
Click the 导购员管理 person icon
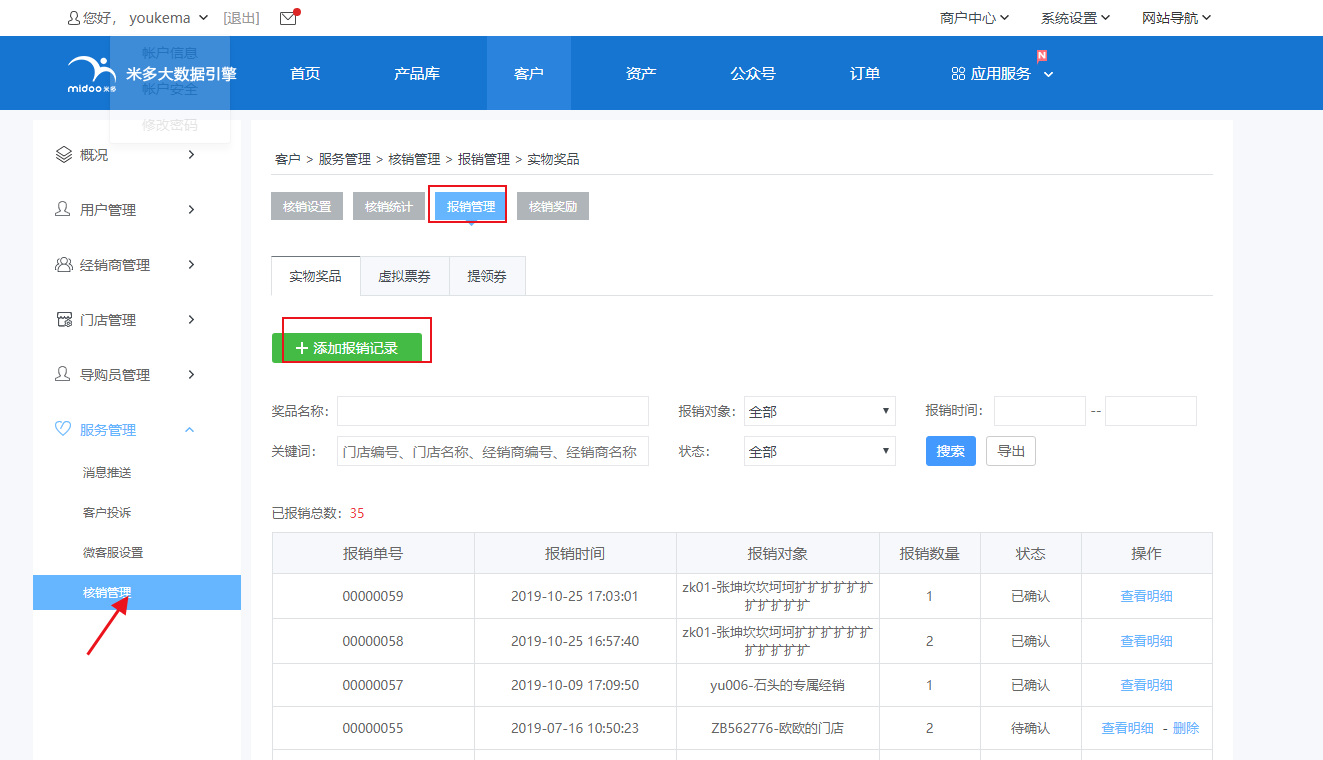click(x=63, y=375)
